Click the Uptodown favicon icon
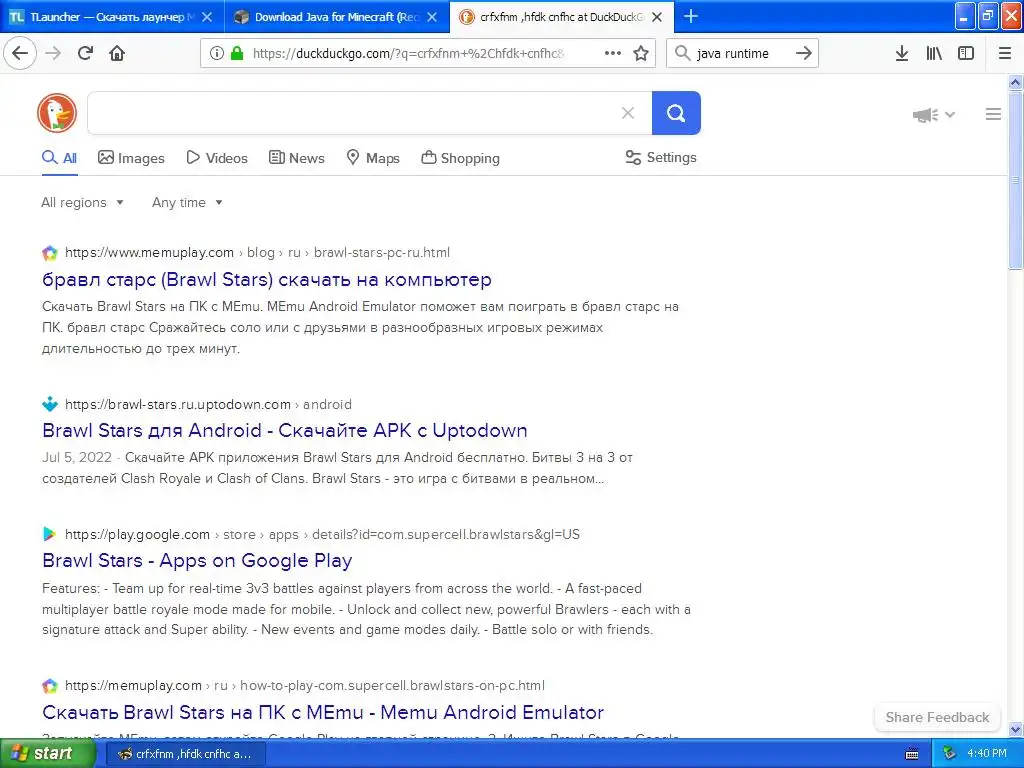Image resolution: width=1024 pixels, height=768 pixels. (50, 404)
